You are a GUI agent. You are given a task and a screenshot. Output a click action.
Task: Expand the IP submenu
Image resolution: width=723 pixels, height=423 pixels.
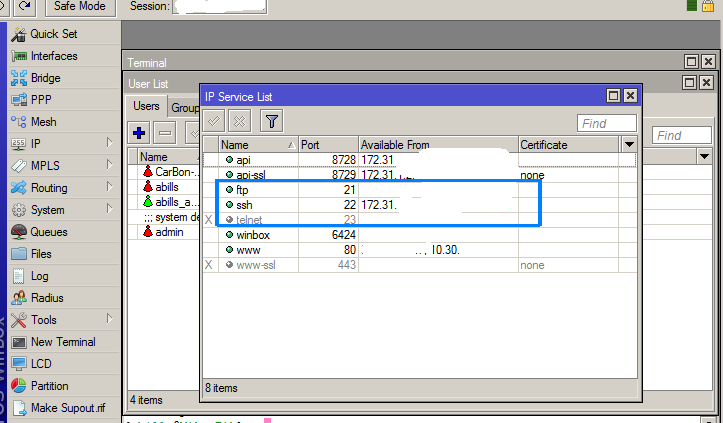(x=36, y=144)
